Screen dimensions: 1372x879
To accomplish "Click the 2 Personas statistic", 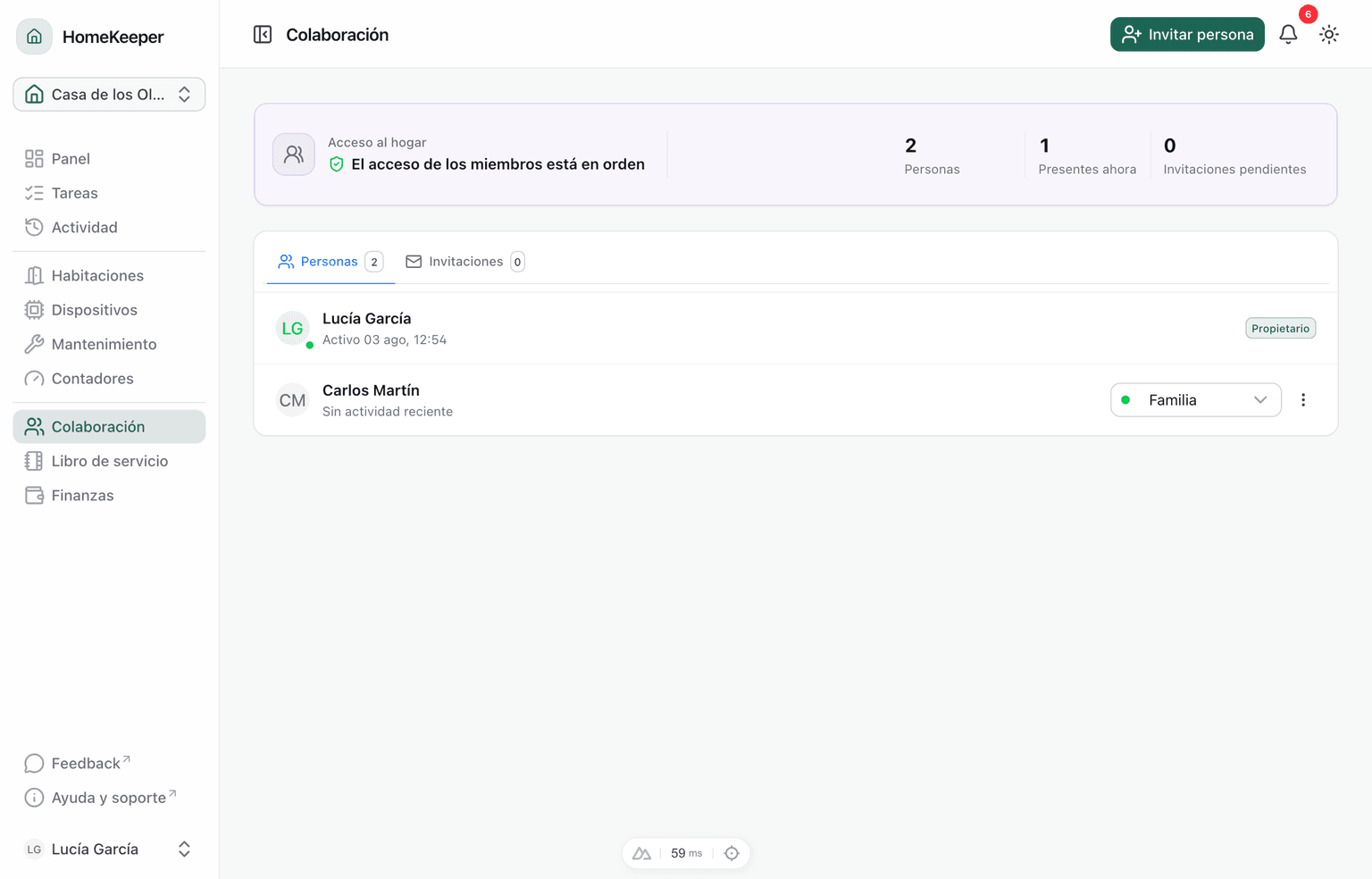I will 932,155.
